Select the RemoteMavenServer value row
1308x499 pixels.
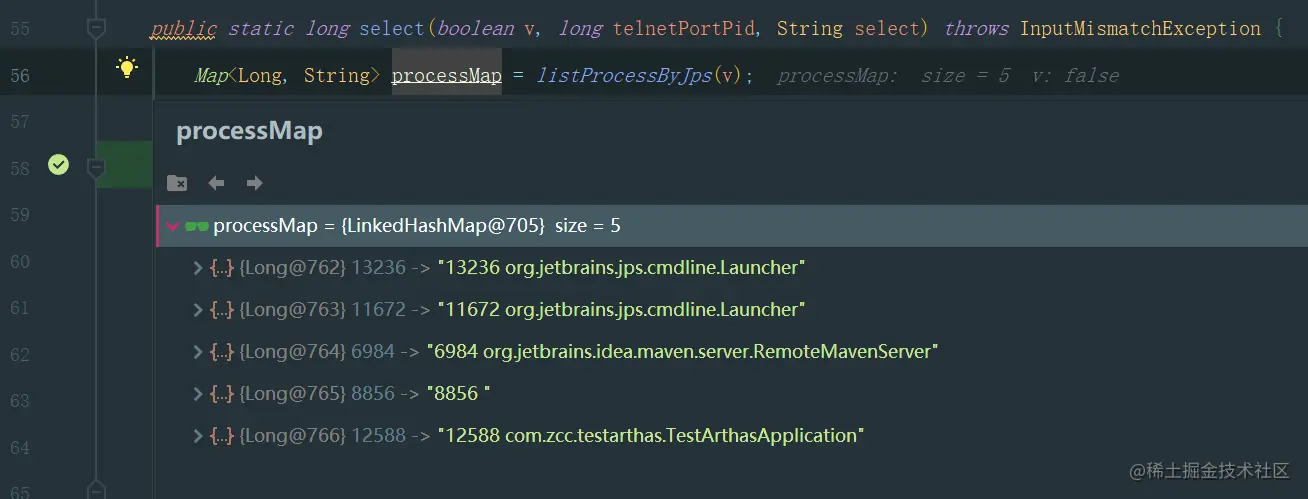click(x=731, y=352)
